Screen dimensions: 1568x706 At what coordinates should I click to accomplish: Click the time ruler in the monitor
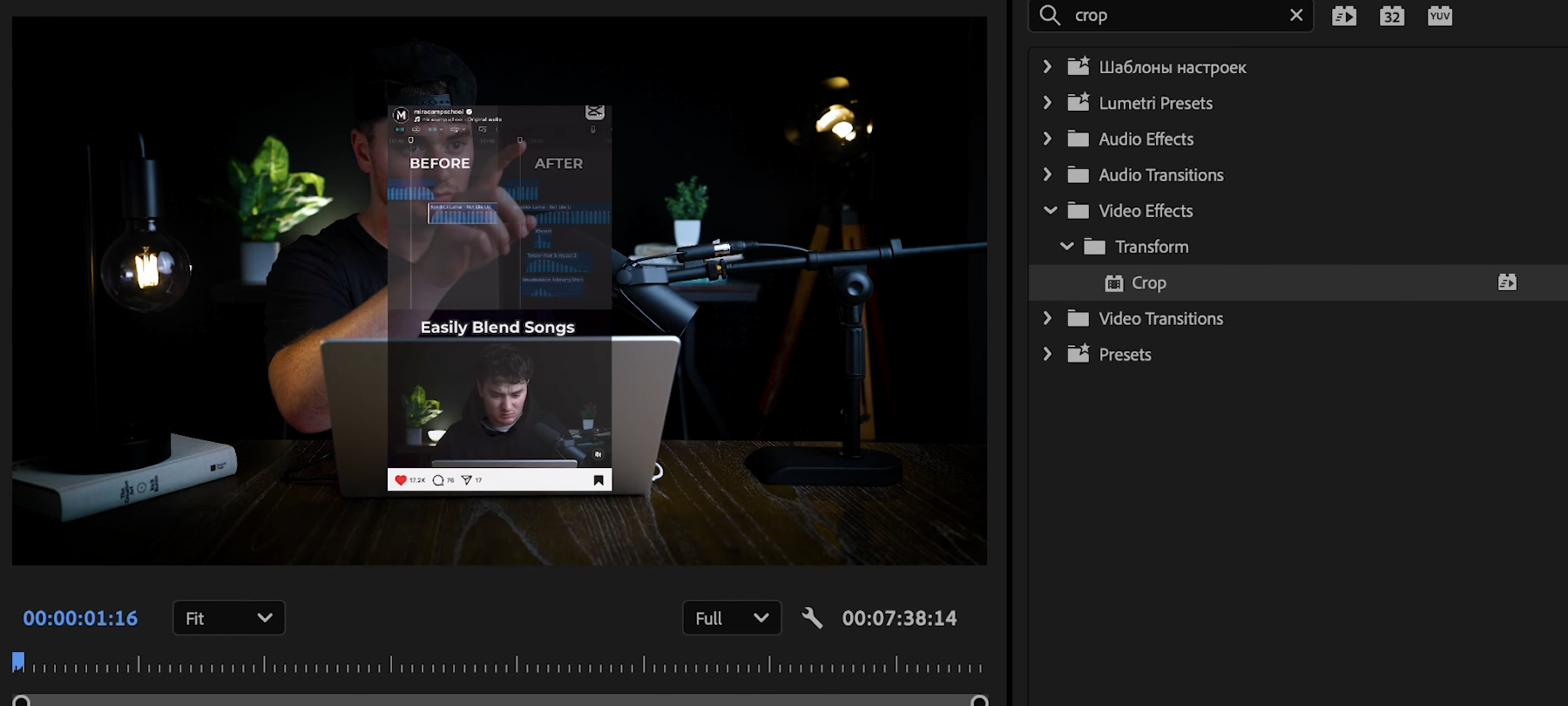coord(500,664)
